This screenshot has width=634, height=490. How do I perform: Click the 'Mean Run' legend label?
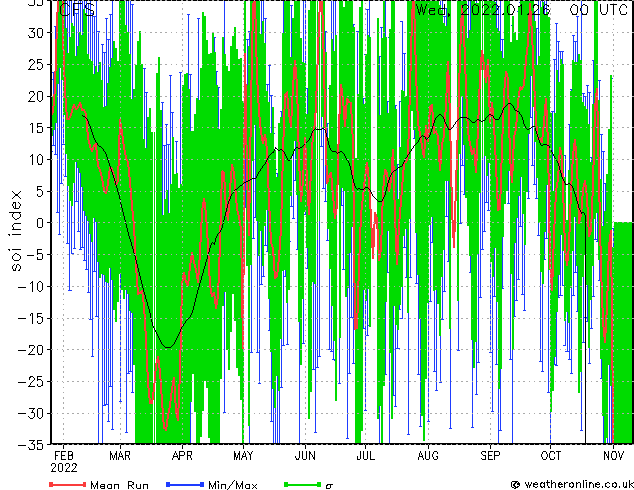[119, 485]
